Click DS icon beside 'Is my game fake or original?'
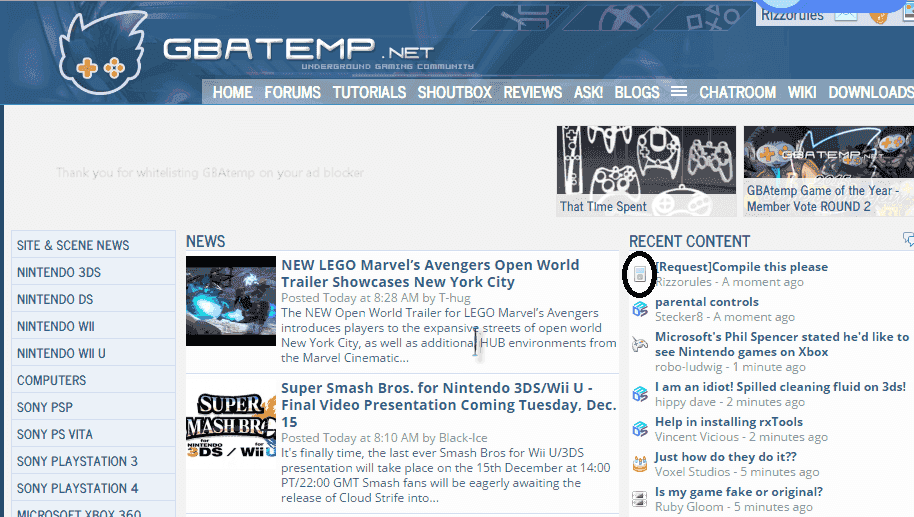The image size is (914, 517). pyautogui.click(x=640, y=499)
